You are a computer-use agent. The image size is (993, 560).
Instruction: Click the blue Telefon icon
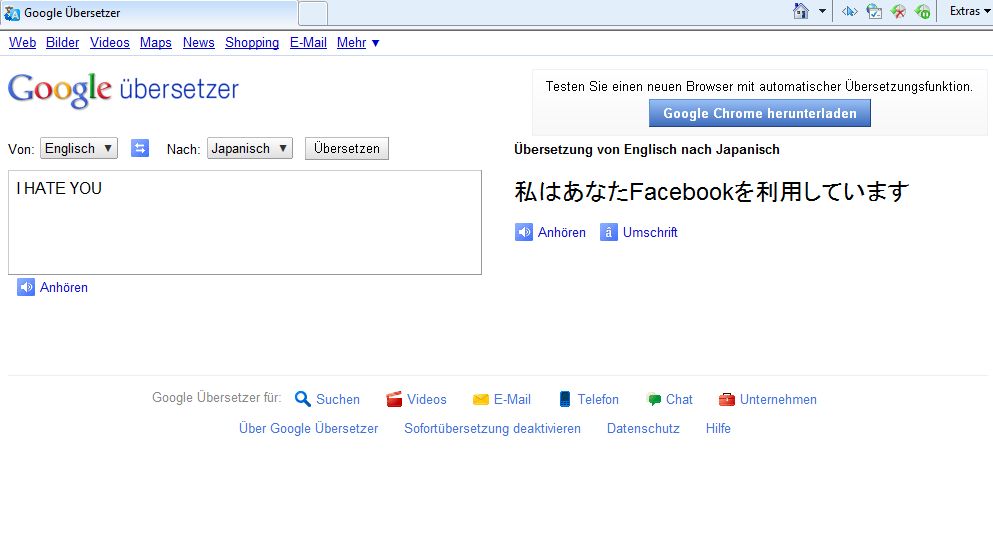point(565,399)
